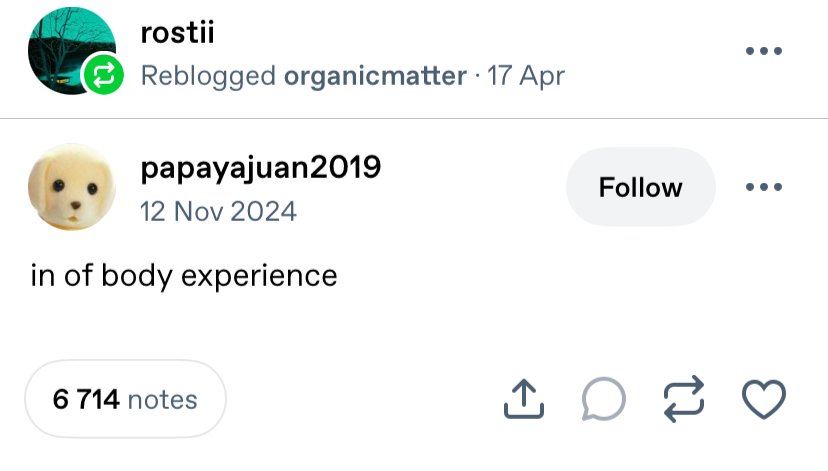This screenshot has width=828, height=471.
Task: Open papayajuan2019's puppy avatar
Action: click(x=66, y=187)
